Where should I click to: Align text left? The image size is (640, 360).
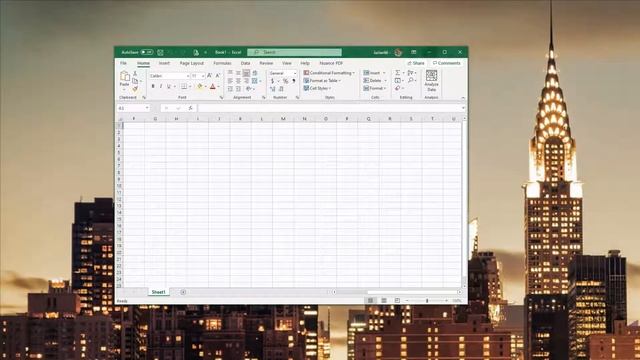pyautogui.click(x=230, y=81)
